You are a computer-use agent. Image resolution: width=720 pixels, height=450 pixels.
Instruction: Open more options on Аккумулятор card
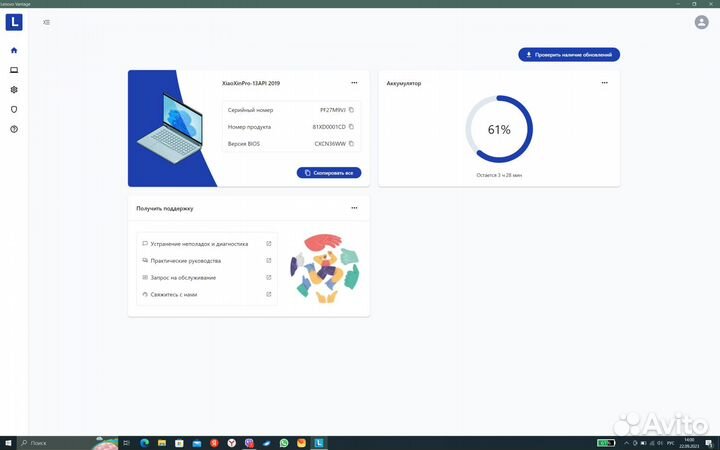(x=604, y=83)
